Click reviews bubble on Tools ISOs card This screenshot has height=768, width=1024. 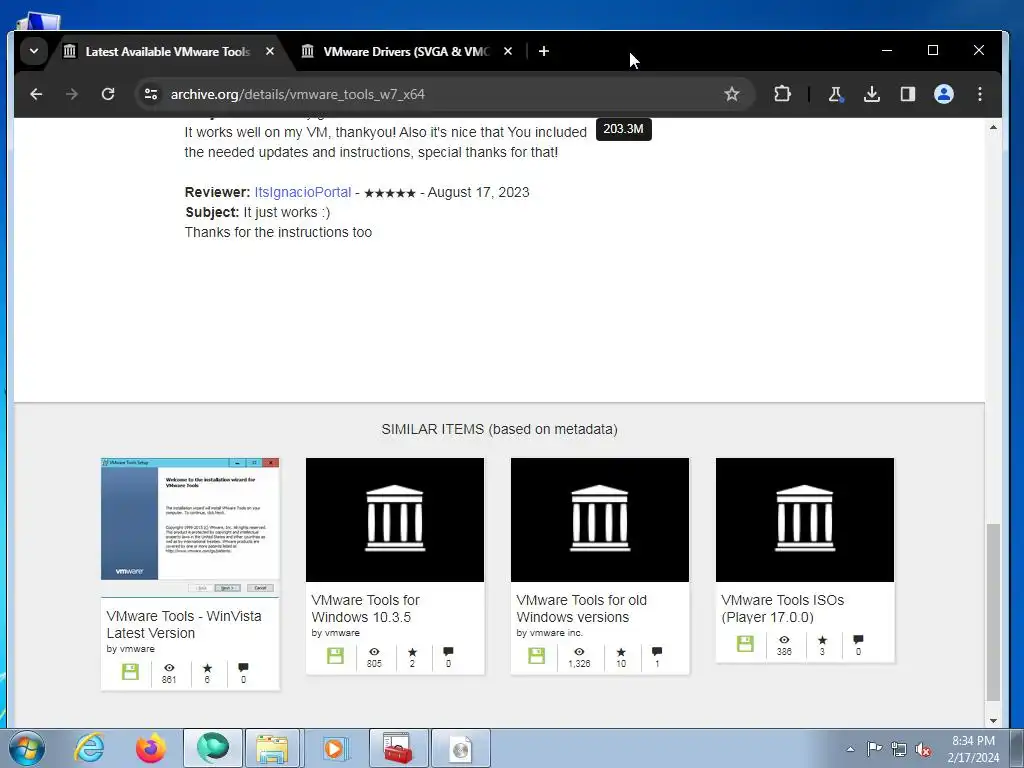(x=858, y=639)
